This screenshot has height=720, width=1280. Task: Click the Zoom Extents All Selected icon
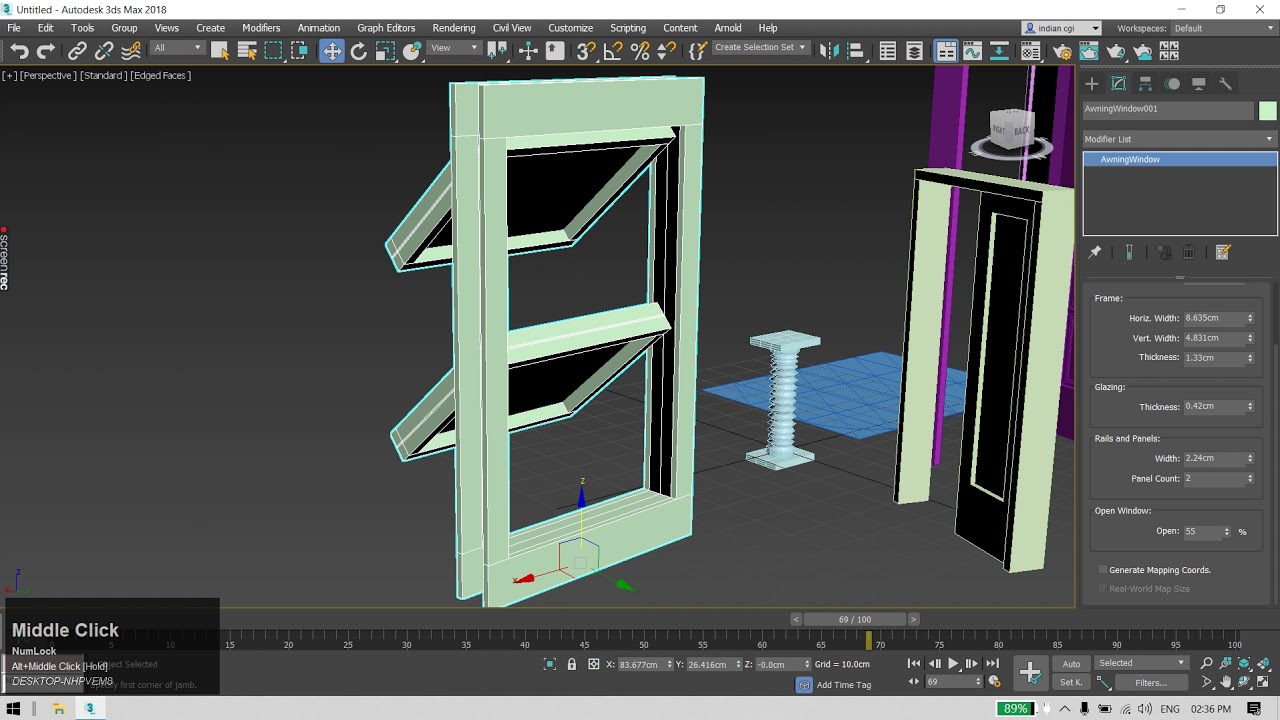[1264, 664]
